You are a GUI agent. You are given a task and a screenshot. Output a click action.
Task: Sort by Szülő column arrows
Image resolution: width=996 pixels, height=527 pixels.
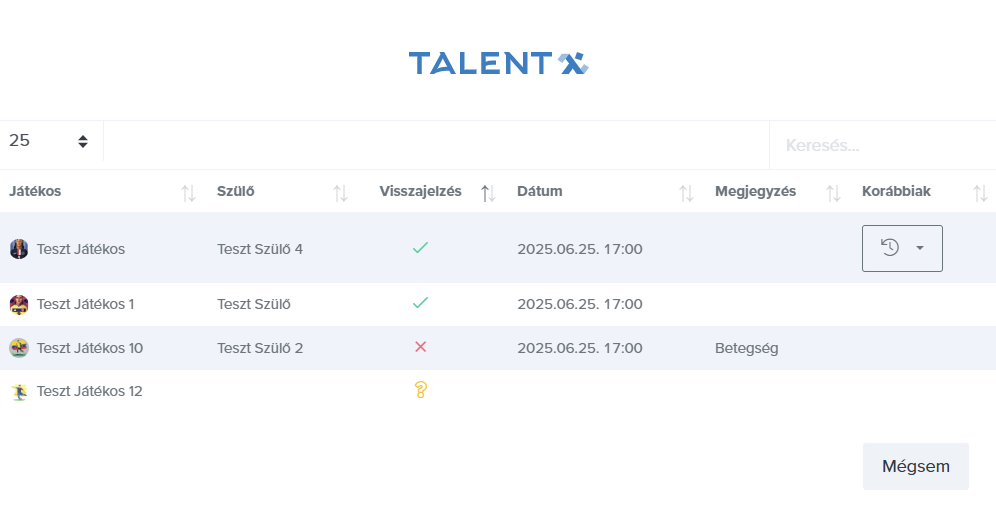(x=340, y=193)
